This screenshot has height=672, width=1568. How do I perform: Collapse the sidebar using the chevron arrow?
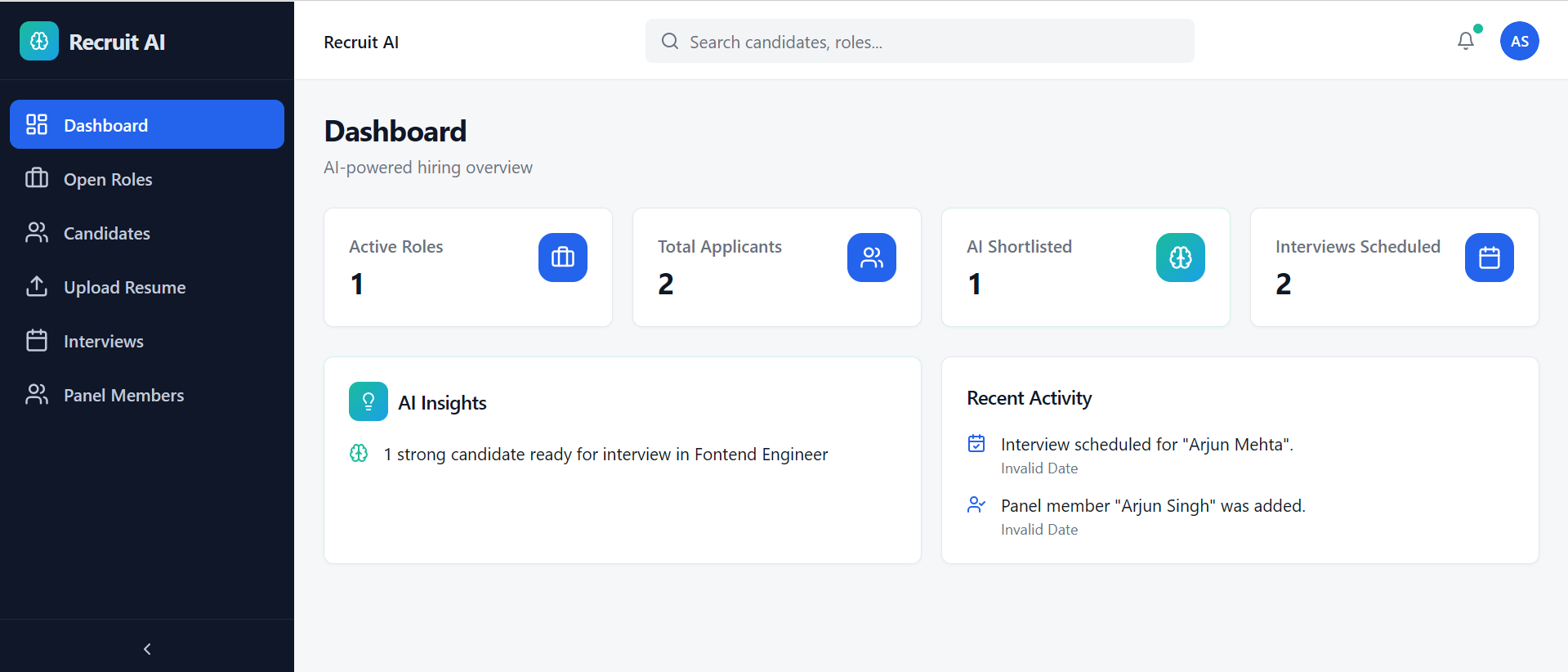(x=147, y=649)
